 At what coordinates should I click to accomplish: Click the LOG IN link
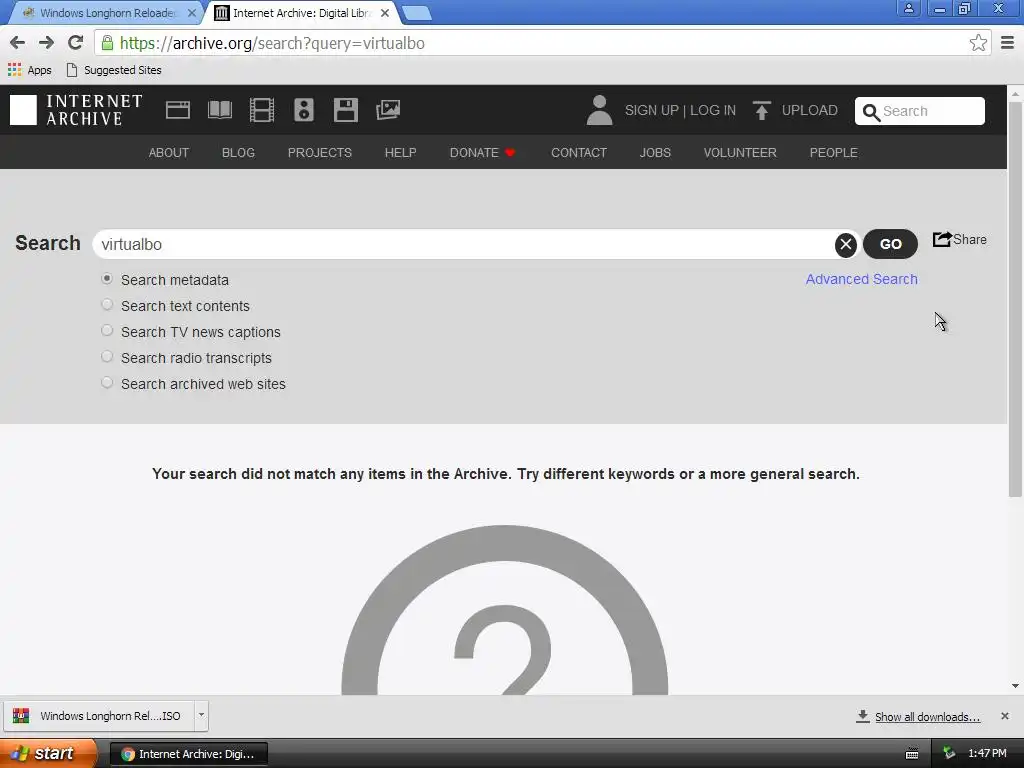coord(712,110)
